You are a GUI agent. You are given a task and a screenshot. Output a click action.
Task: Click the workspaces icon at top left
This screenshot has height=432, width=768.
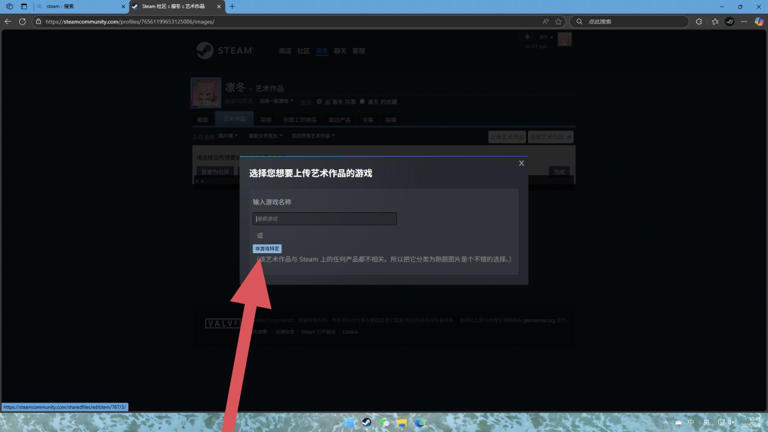coord(9,6)
